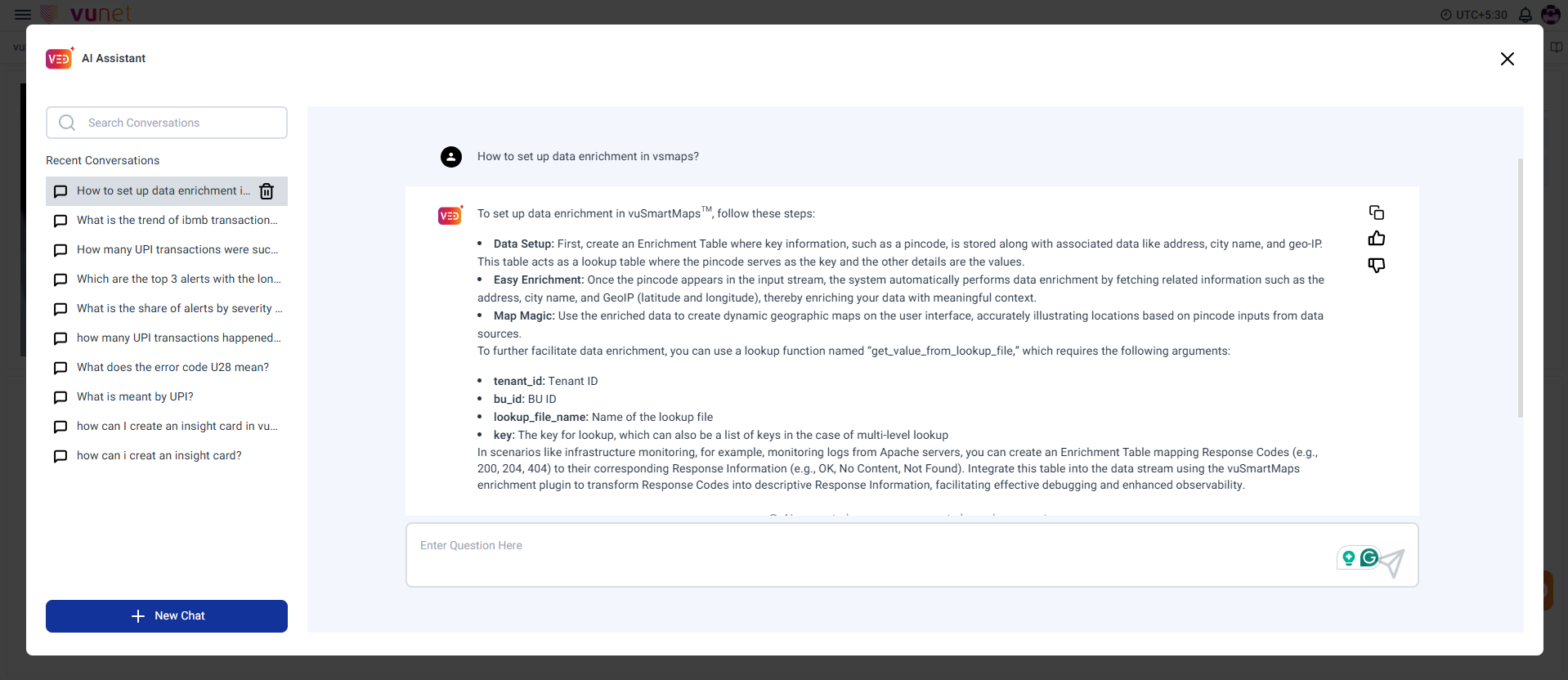Delete the data enrichment conversation

267,191
